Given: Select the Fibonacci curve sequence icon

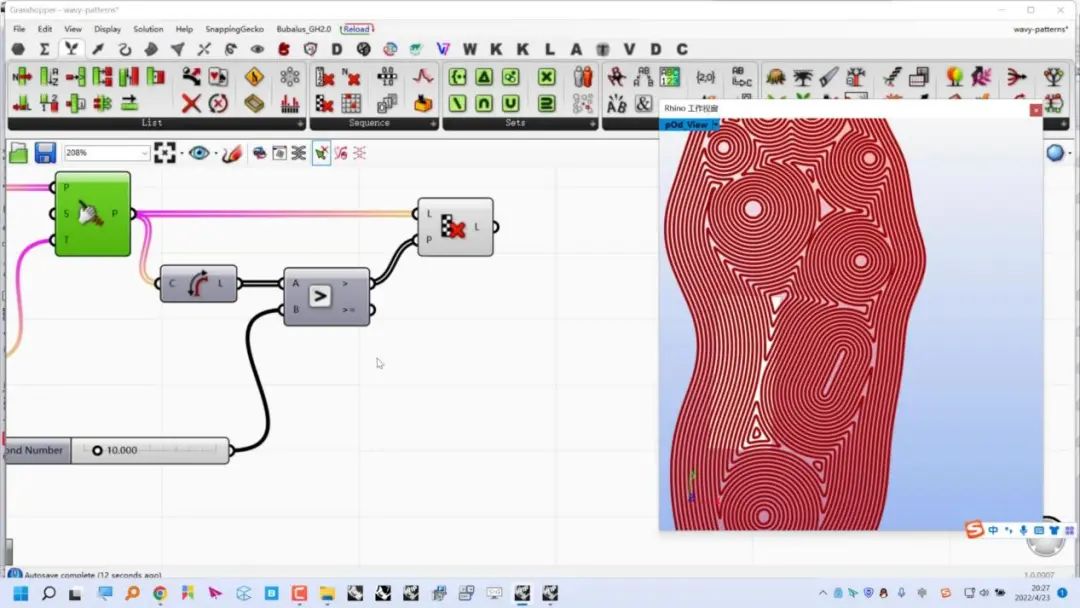Looking at the screenshot, I should [423, 76].
